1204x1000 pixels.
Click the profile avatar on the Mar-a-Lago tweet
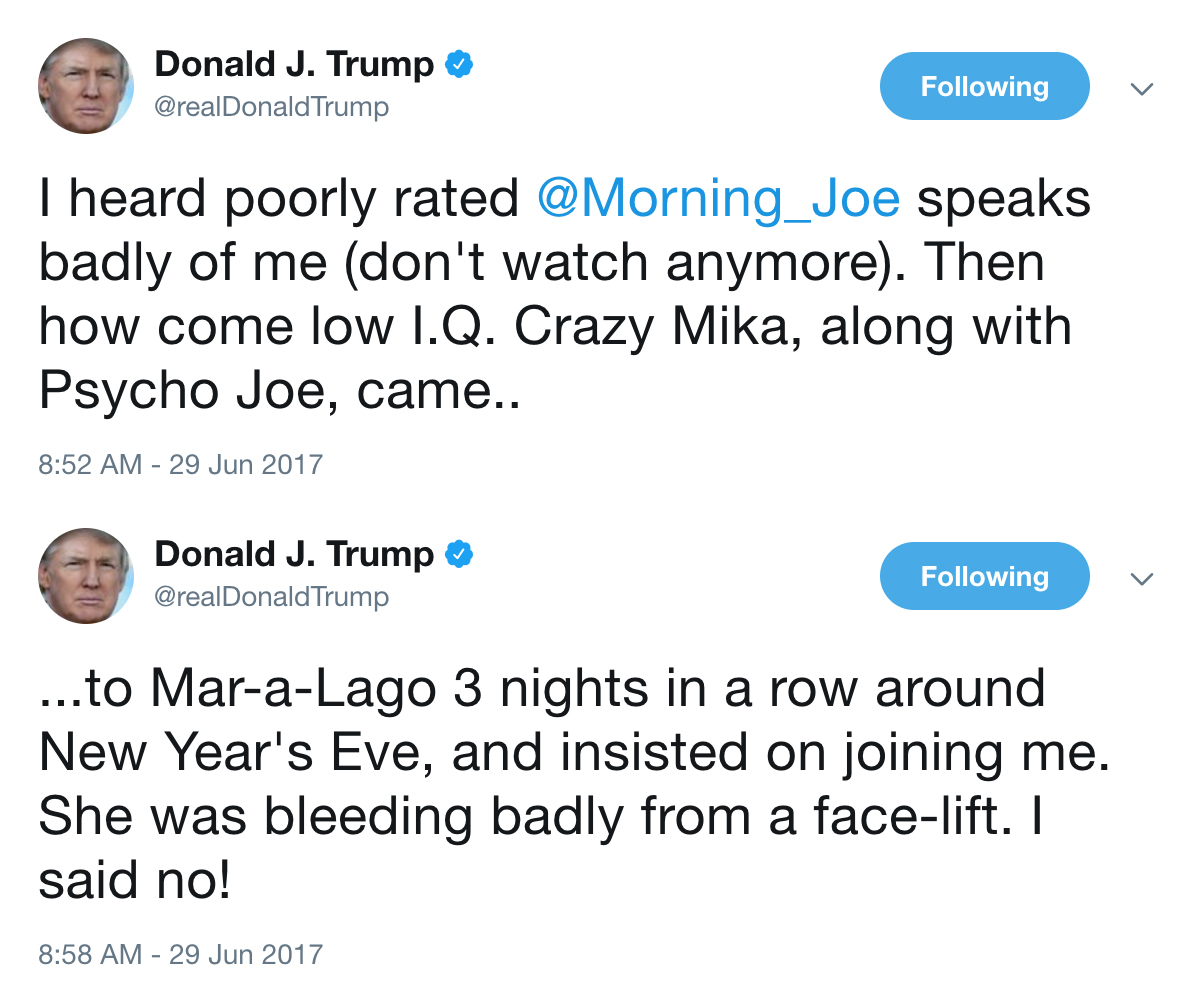(x=86, y=576)
